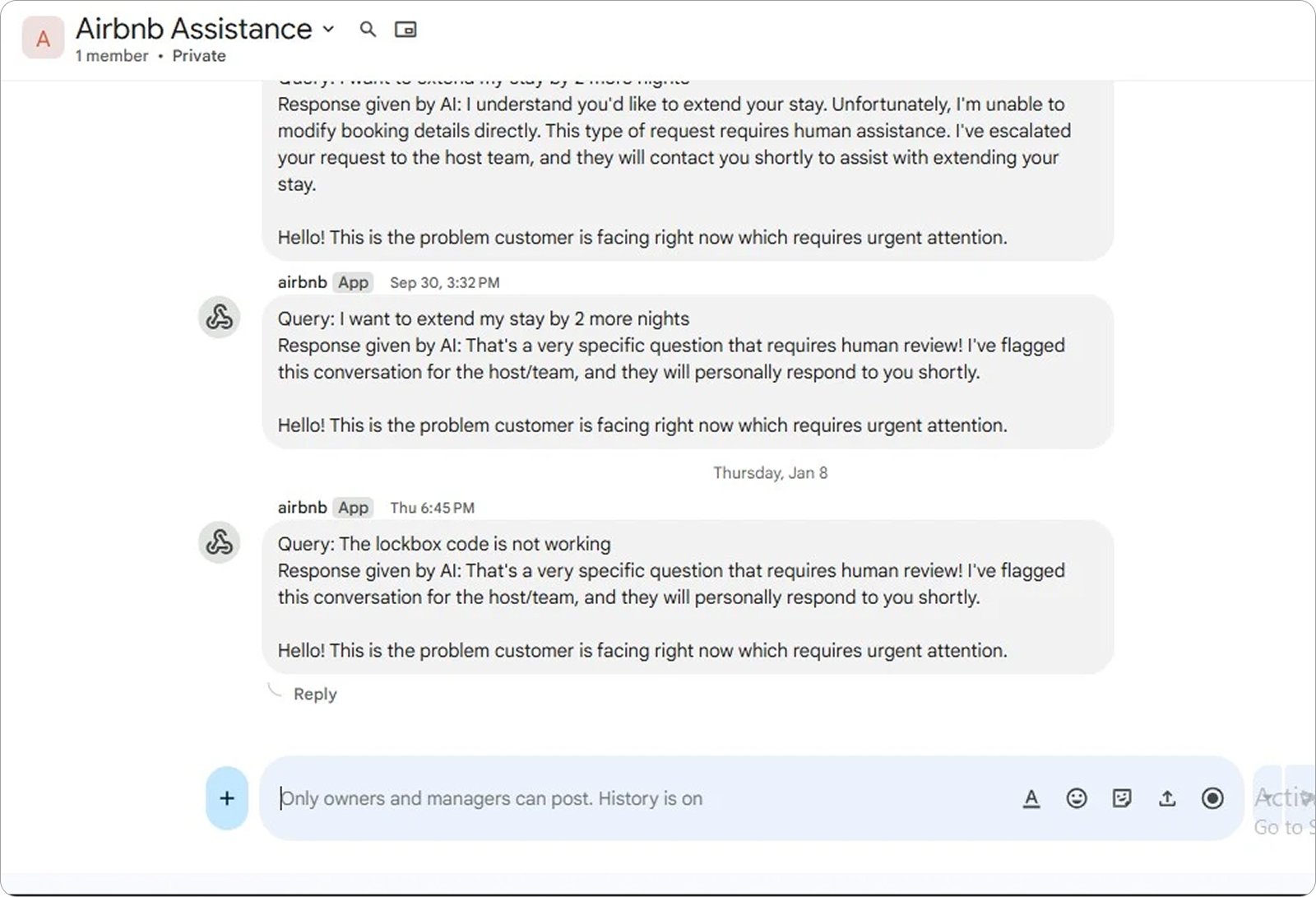The width and height of the screenshot is (1316, 897).
Task: Click the red "A" space avatar
Action: [43, 38]
